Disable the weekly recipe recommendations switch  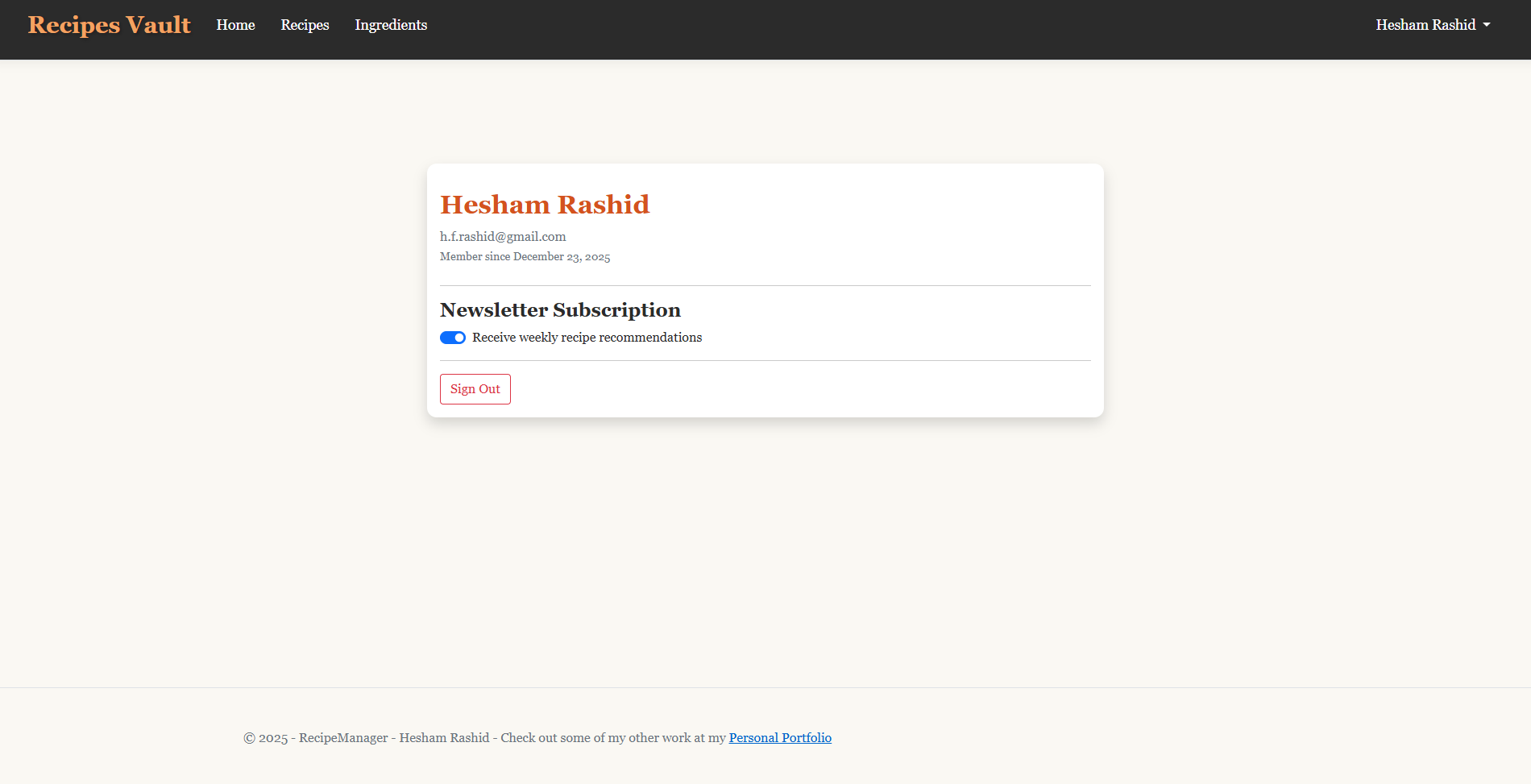453,338
